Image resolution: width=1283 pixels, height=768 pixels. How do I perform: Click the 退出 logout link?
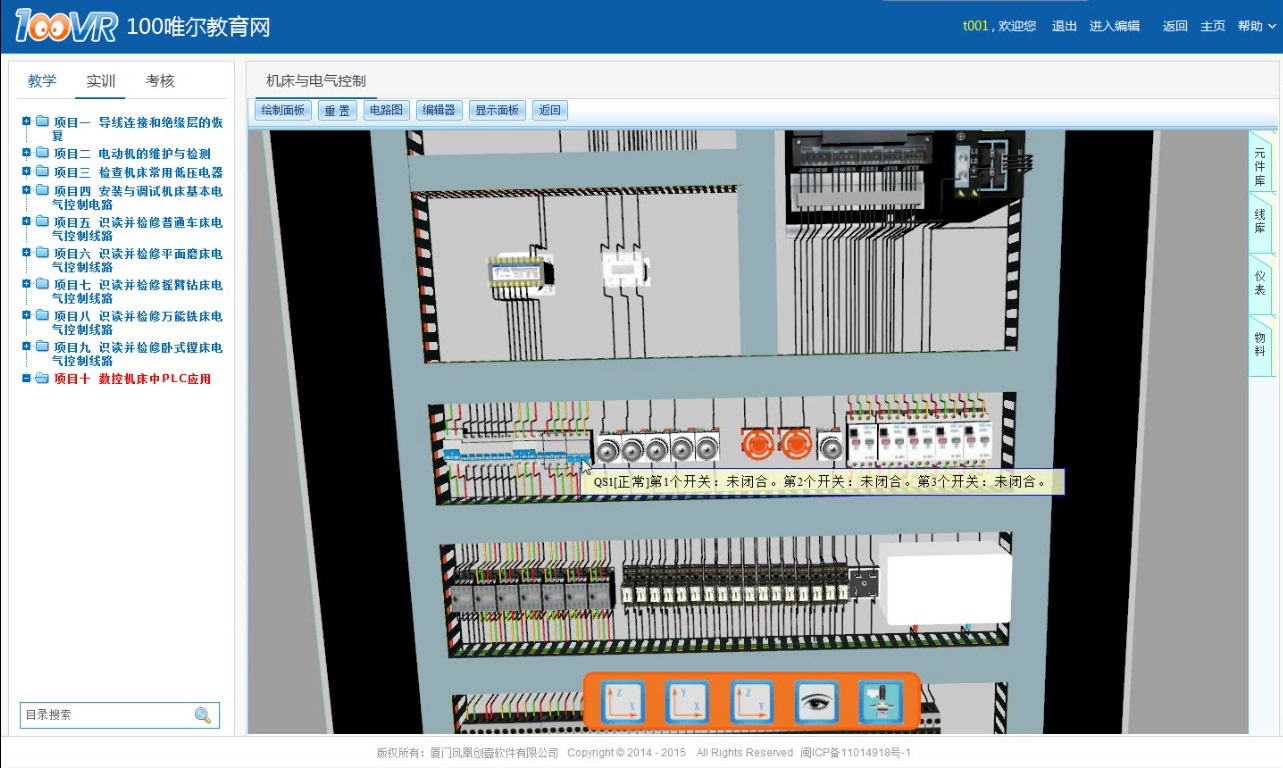coord(1064,26)
